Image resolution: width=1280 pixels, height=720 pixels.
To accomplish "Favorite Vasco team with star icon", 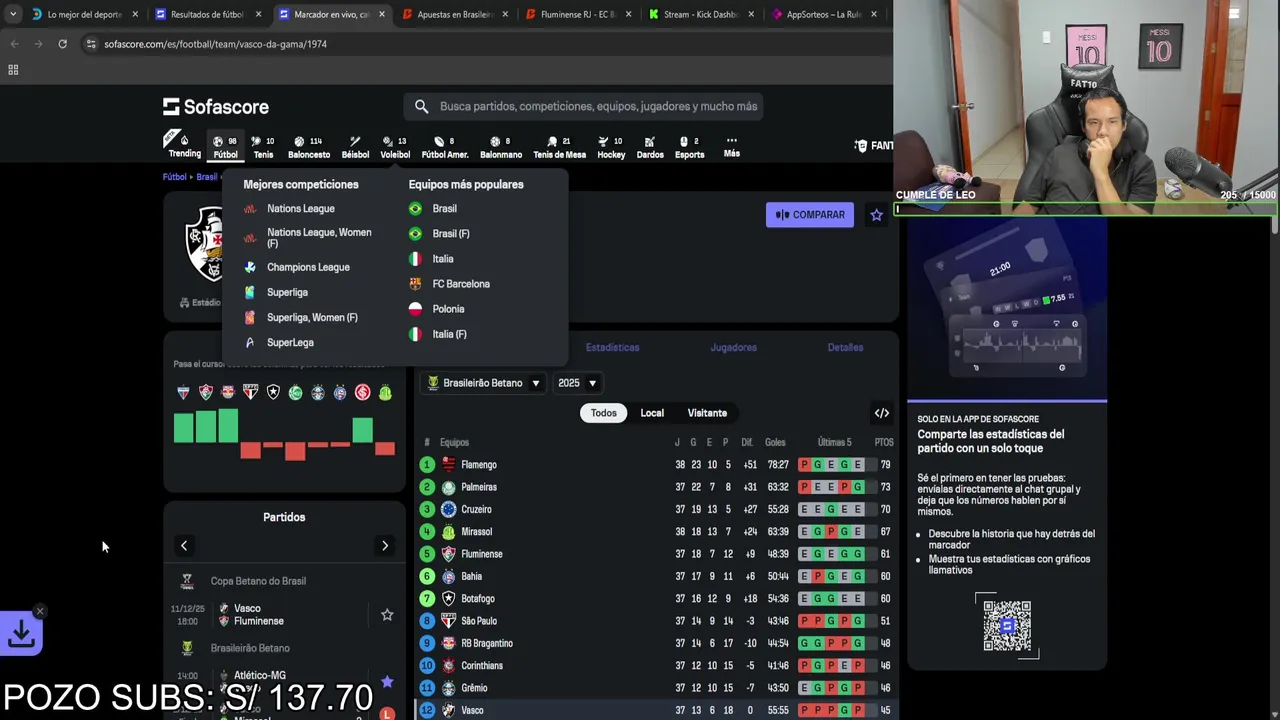I will coord(876,215).
